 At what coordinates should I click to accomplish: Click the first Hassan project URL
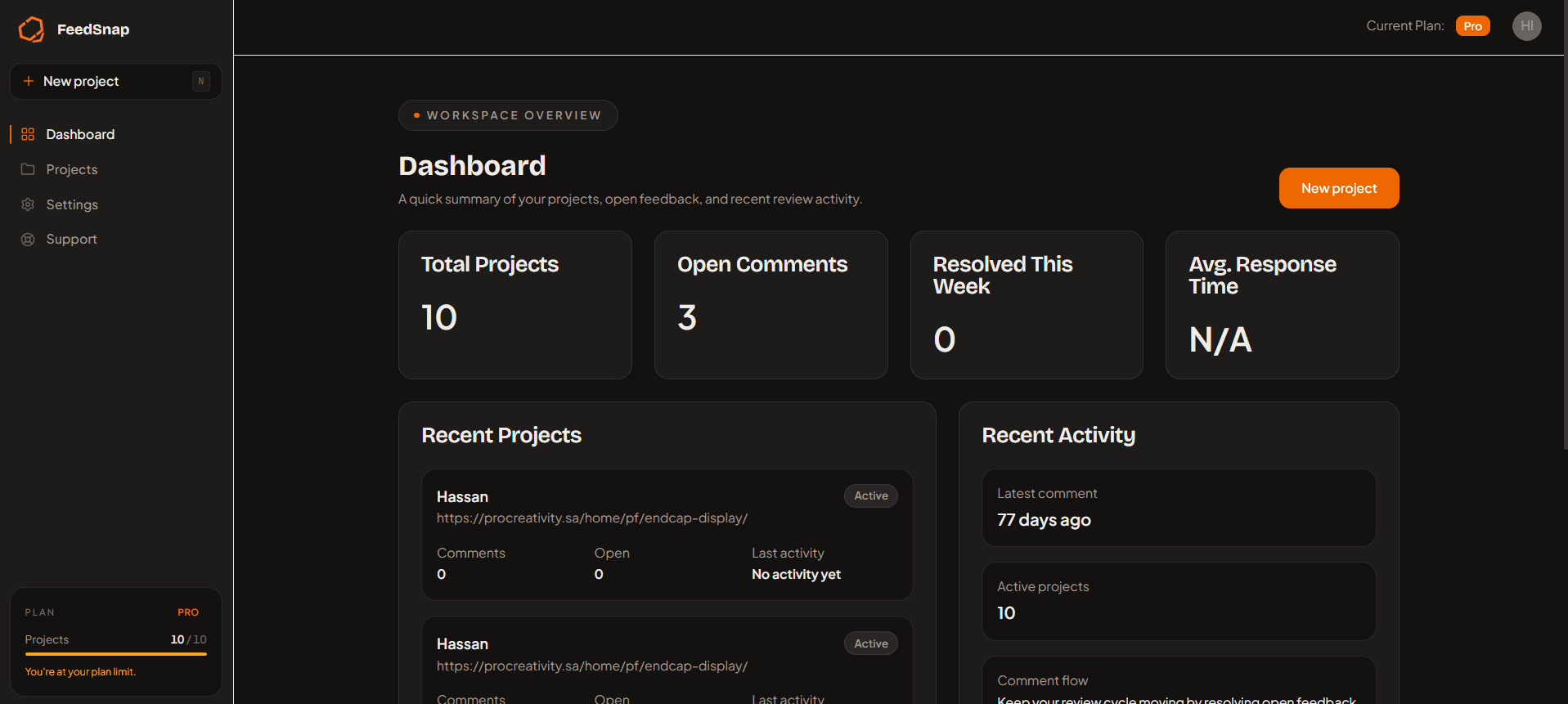(592, 518)
